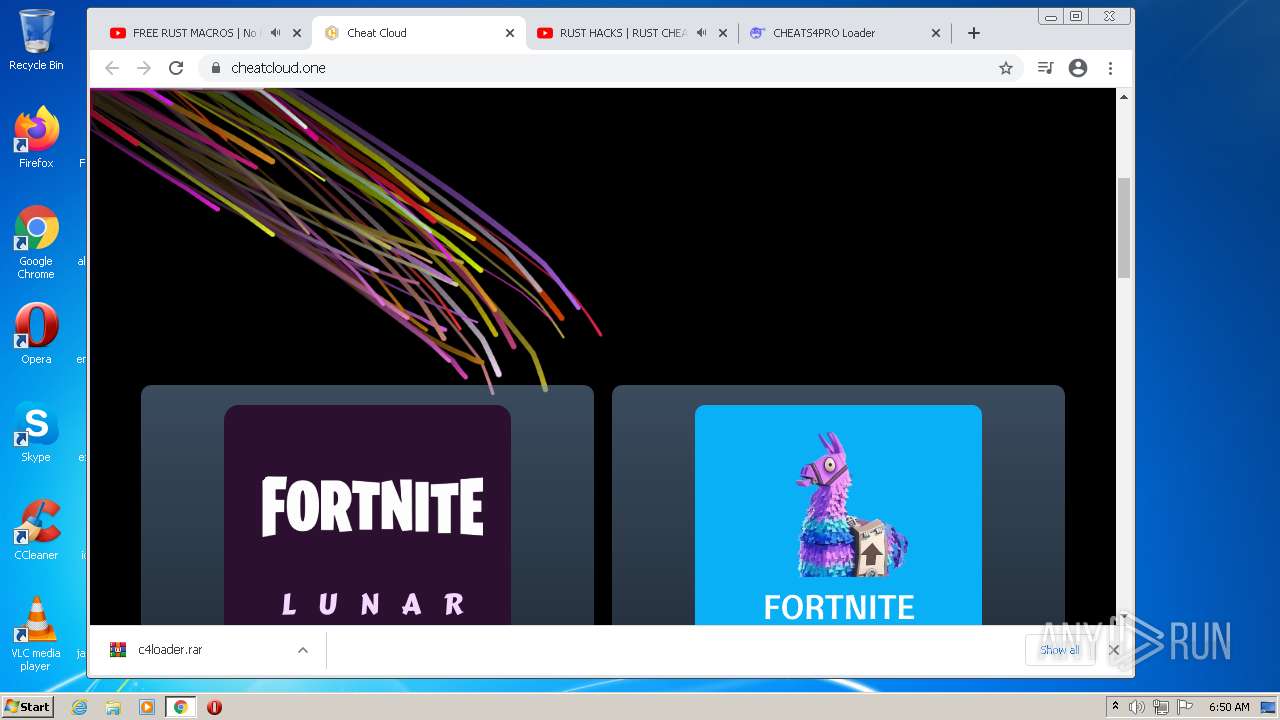The width and height of the screenshot is (1280, 720).
Task: Open the media player taskbar icon
Action: (x=147, y=707)
